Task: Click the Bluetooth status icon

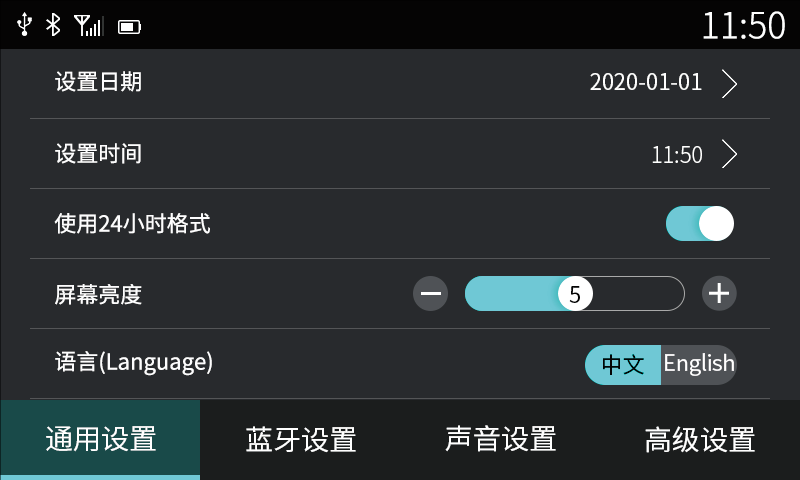Action: pos(54,25)
